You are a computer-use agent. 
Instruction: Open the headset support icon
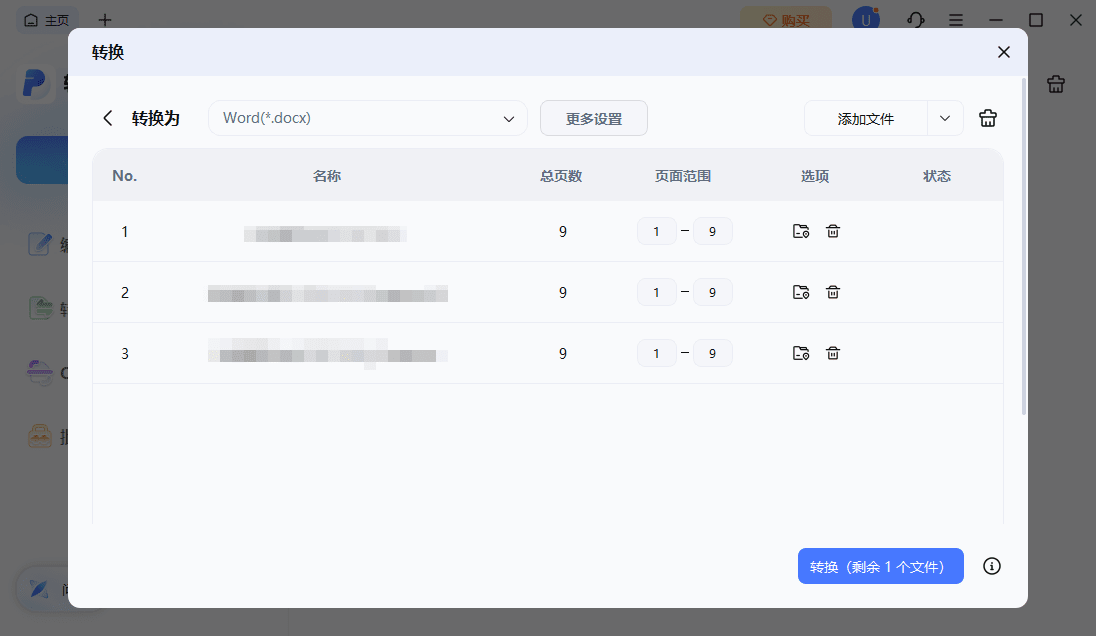tap(916, 20)
